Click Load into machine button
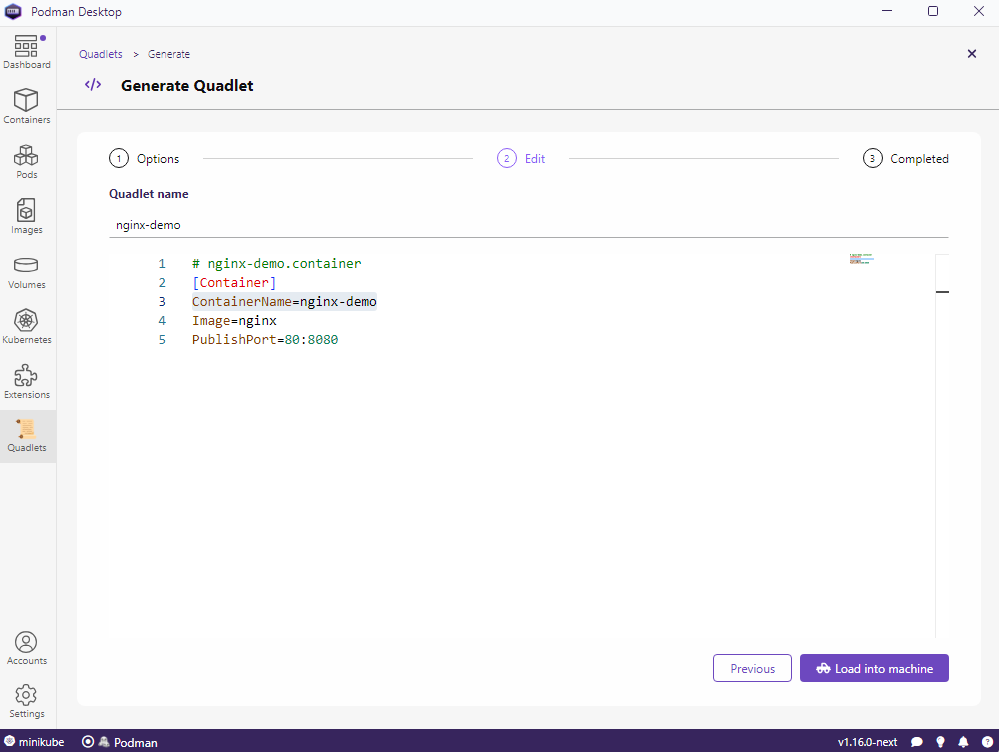Viewport: 999px width, 752px height. [x=874, y=668]
